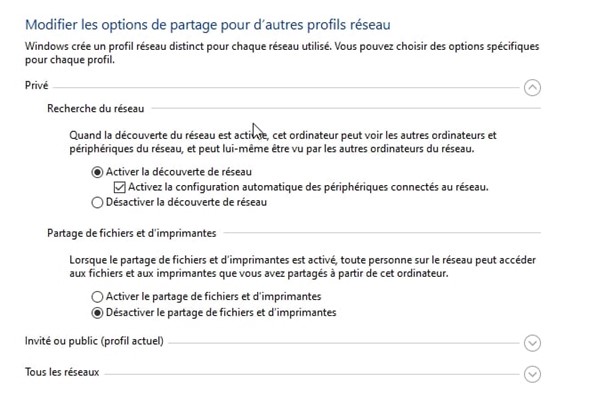Click the Partage de fichiers et d'imprimantes heading

pyautogui.click(x=132, y=233)
